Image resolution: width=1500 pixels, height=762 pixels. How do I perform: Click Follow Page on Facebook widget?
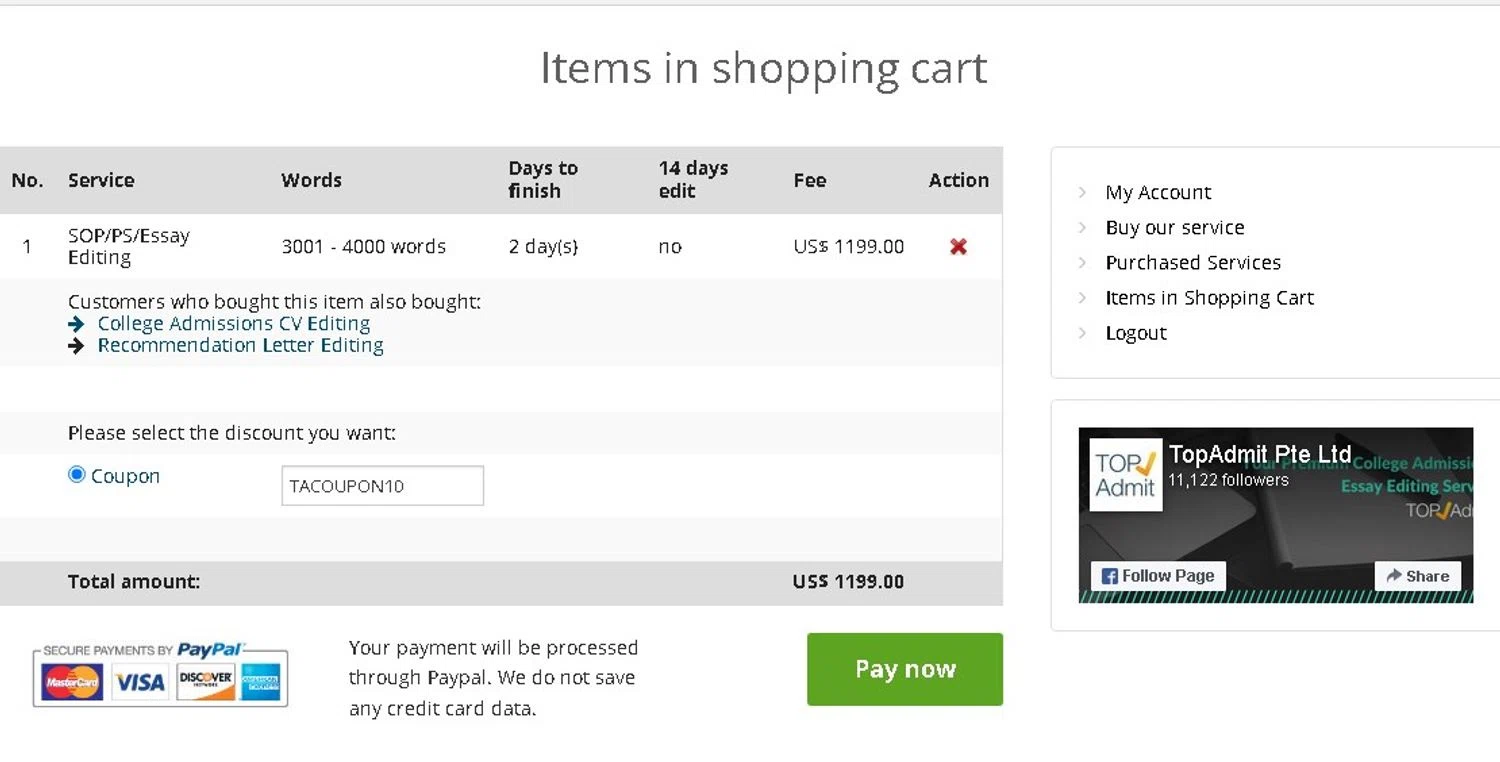1158,576
